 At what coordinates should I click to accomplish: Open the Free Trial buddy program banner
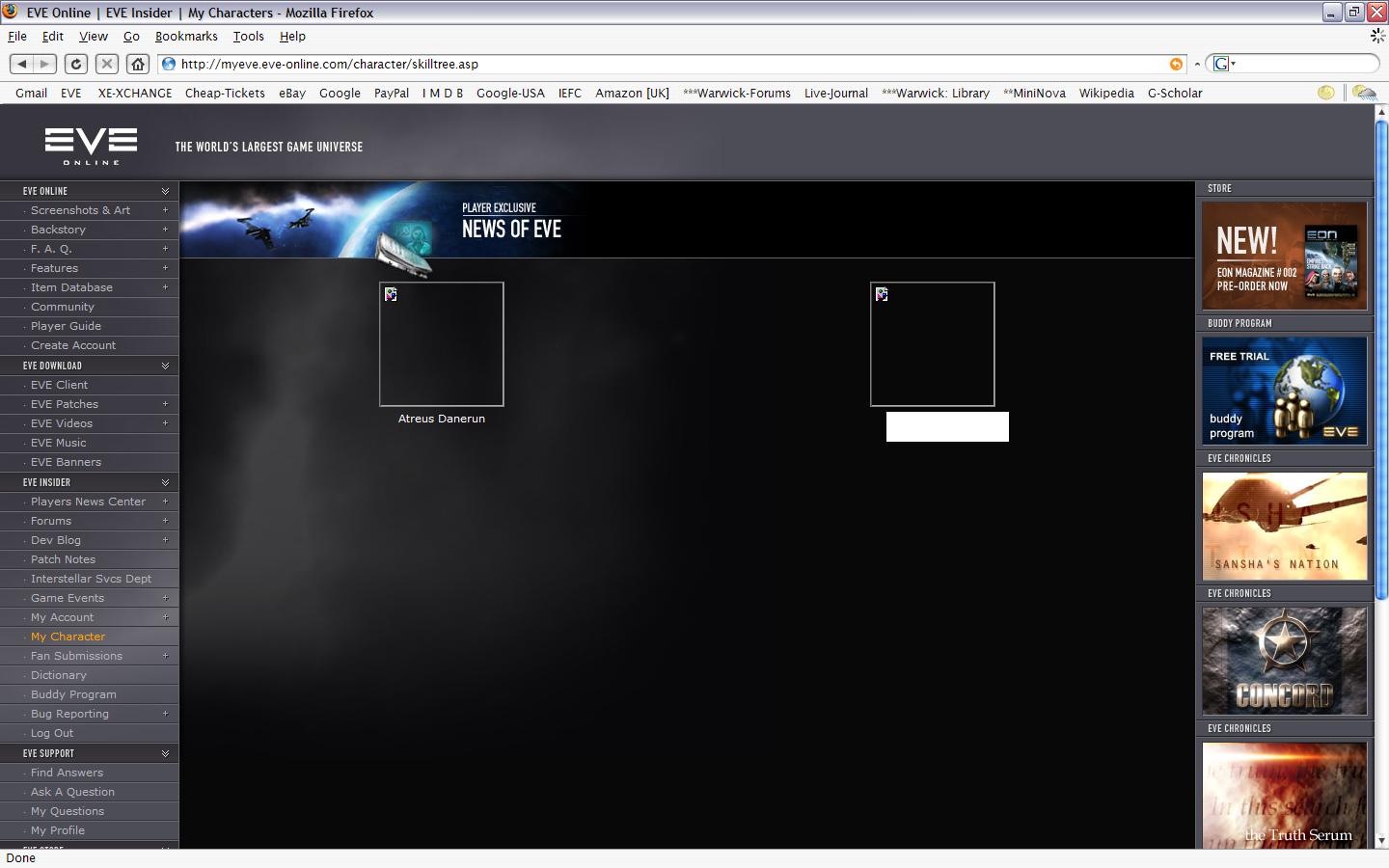click(x=1285, y=391)
